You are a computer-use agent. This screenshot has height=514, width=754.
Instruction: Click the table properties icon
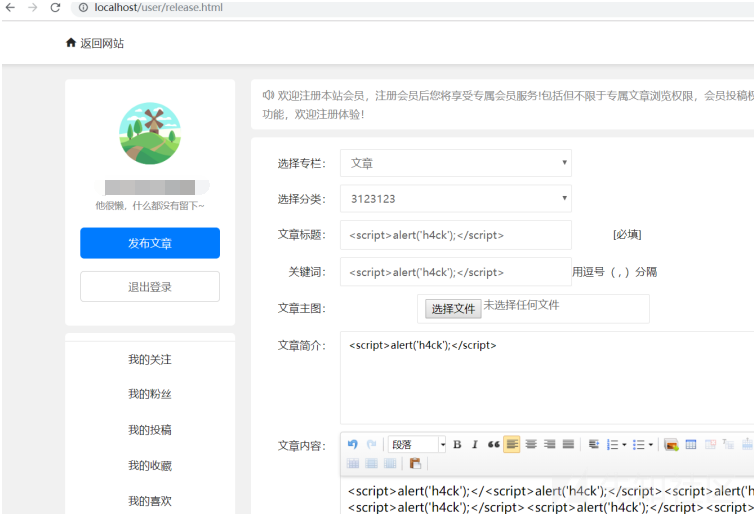(728, 444)
